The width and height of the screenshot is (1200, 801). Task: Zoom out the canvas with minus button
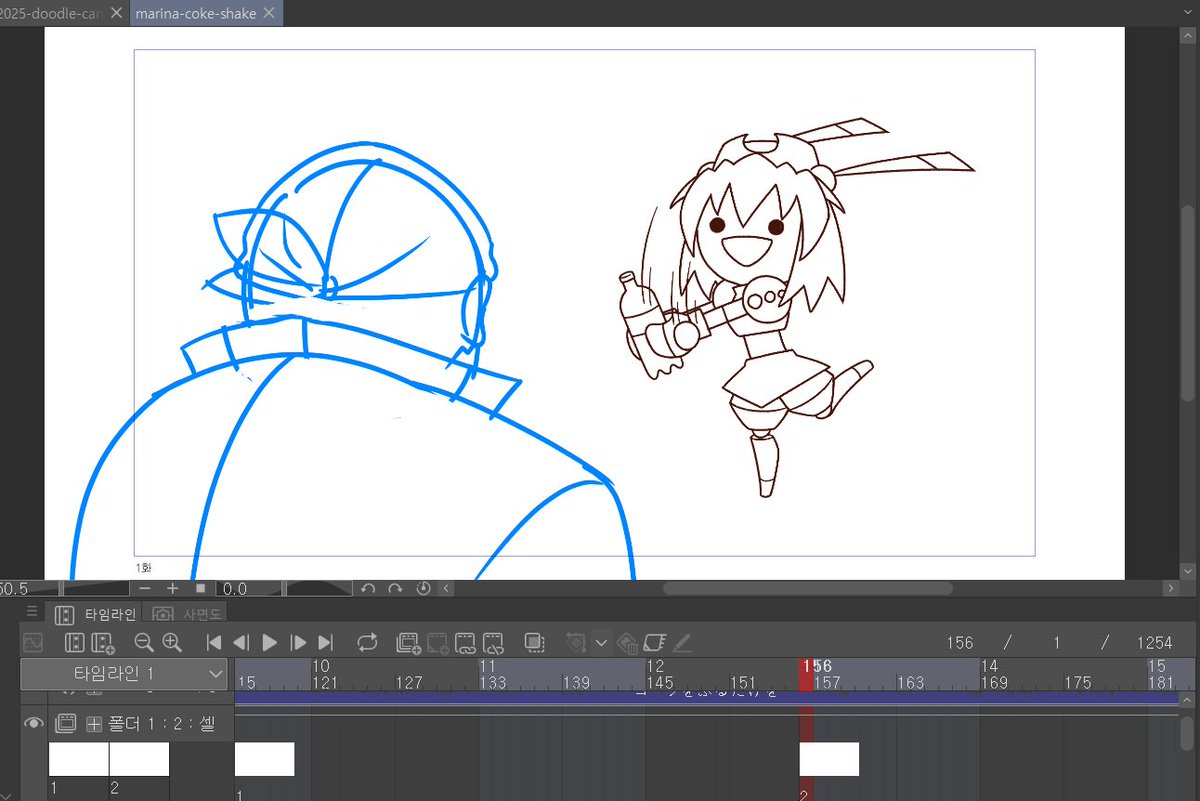(x=145, y=589)
